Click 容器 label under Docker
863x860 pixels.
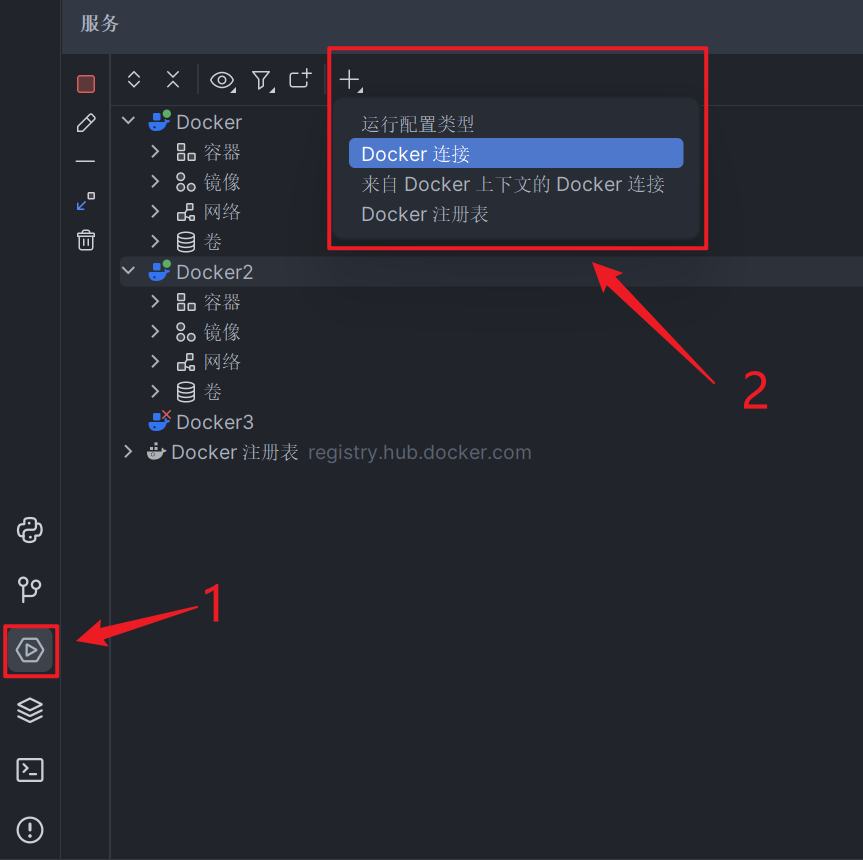point(222,152)
